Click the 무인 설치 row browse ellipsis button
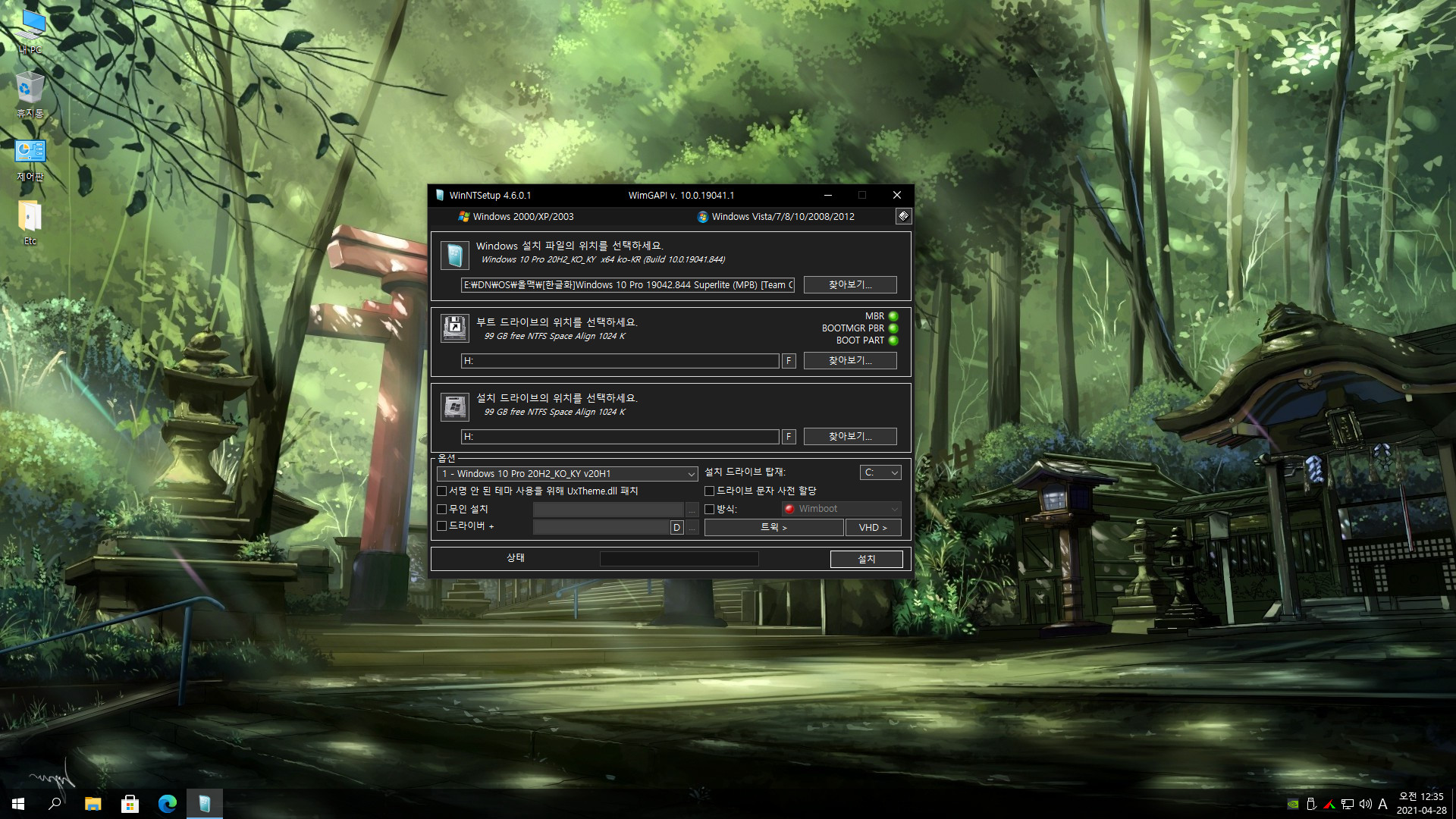Viewport: 1456px width, 819px height. pyautogui.click(x=692, y=510)
